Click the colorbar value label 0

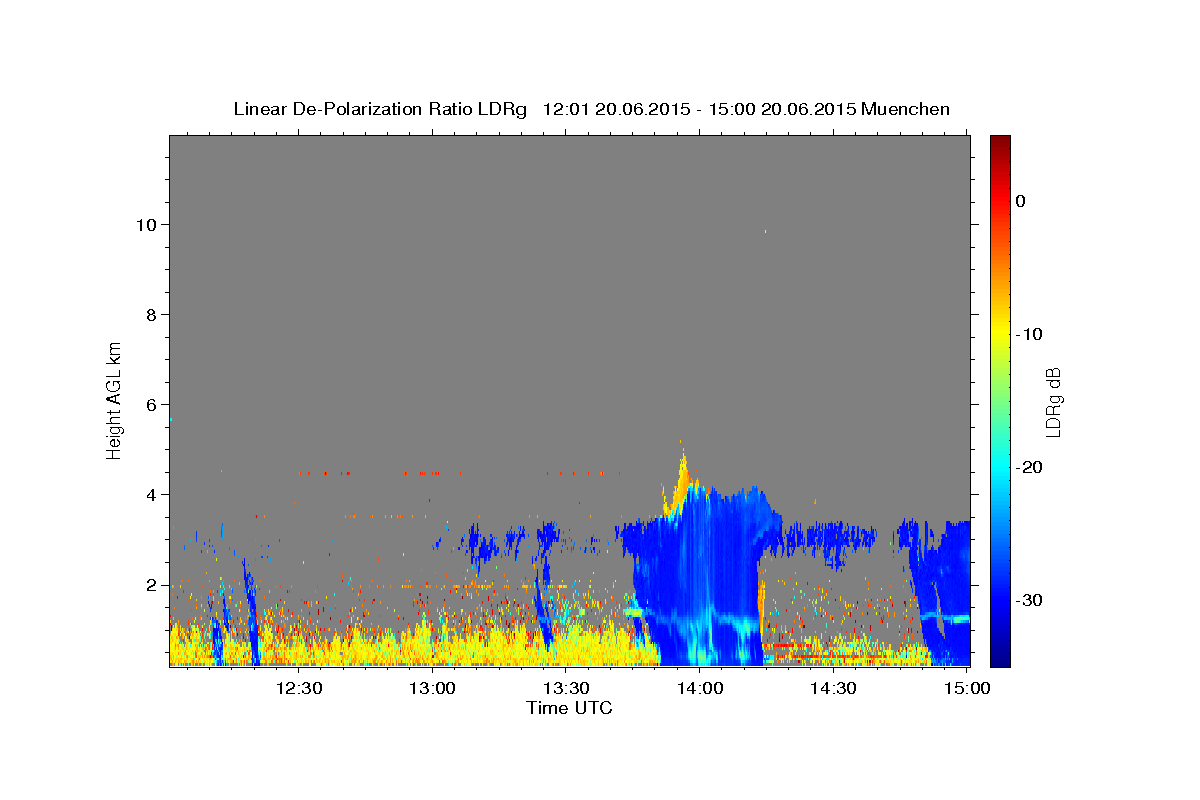tap(1020, 201)
